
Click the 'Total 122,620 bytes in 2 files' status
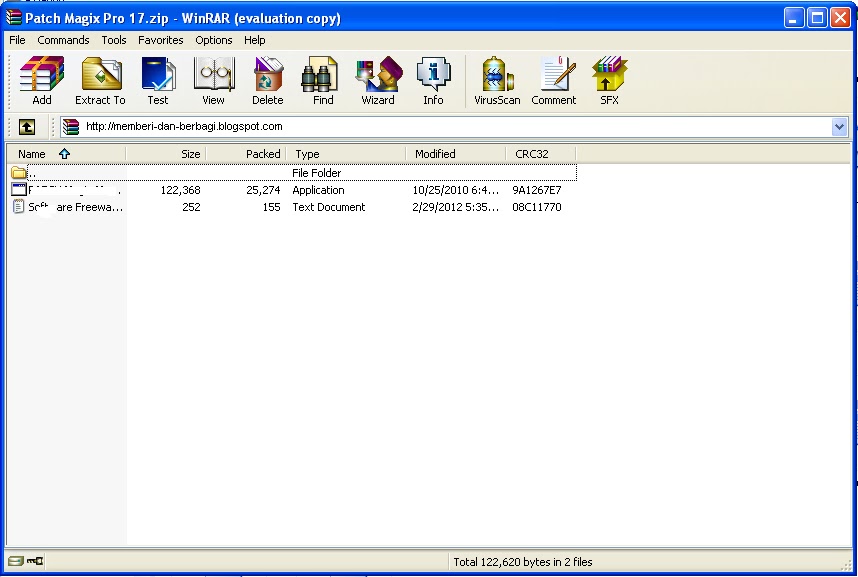coord(523,562)
